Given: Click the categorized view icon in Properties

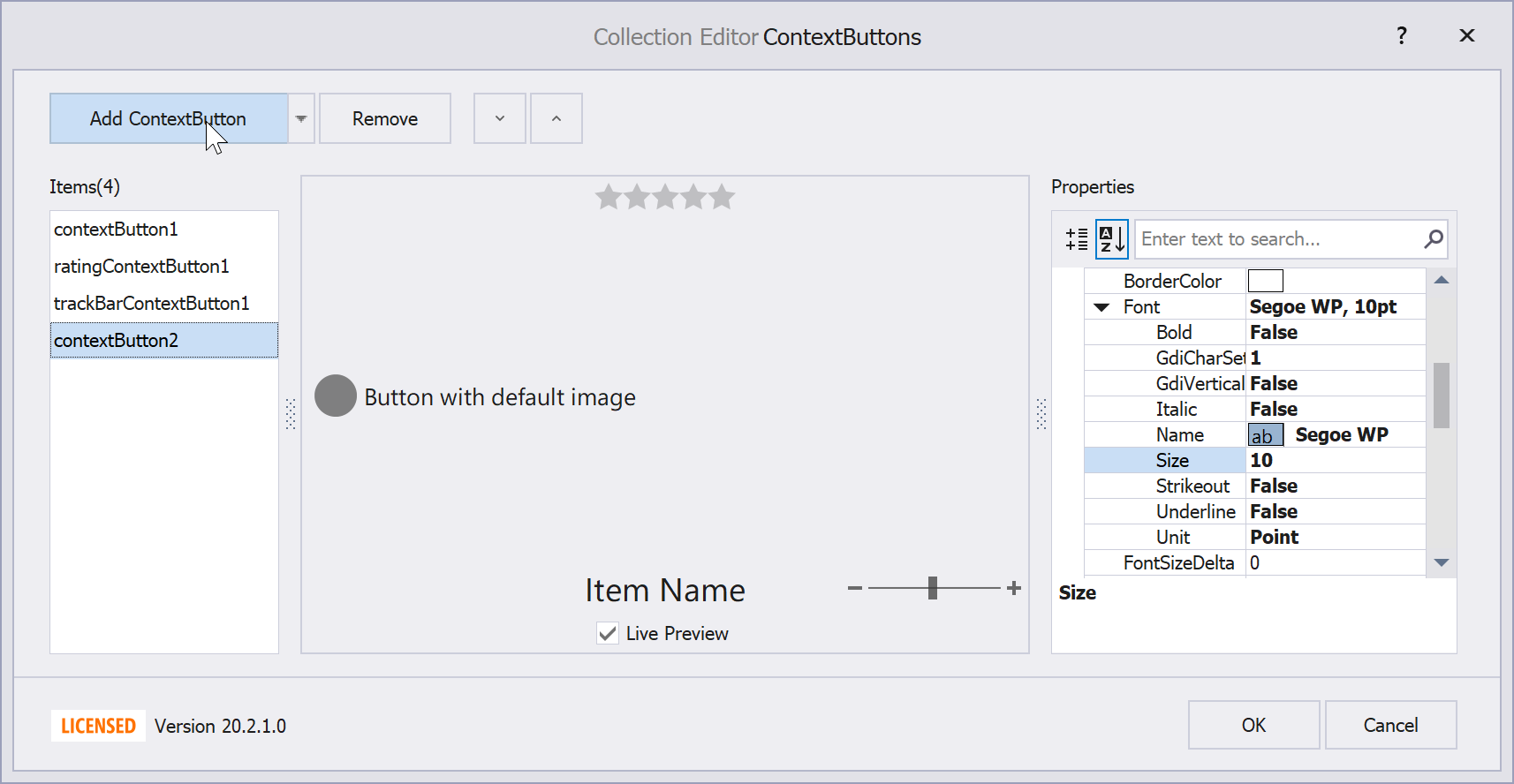Looking at the screenshot, I should tap(1077, 239).
